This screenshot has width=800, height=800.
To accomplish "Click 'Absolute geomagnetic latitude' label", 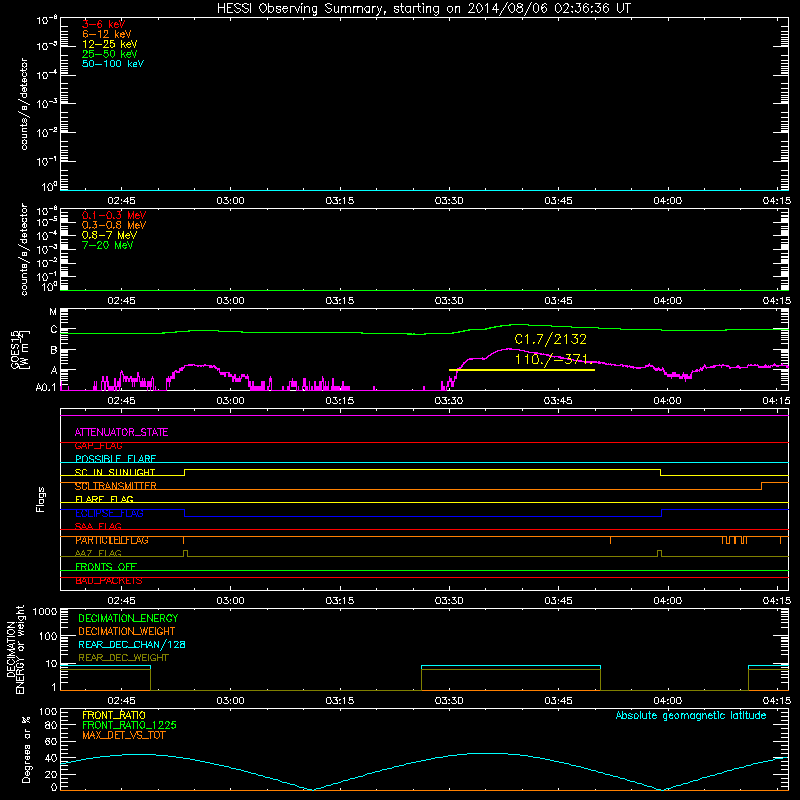I will click(x=691, y=715).
